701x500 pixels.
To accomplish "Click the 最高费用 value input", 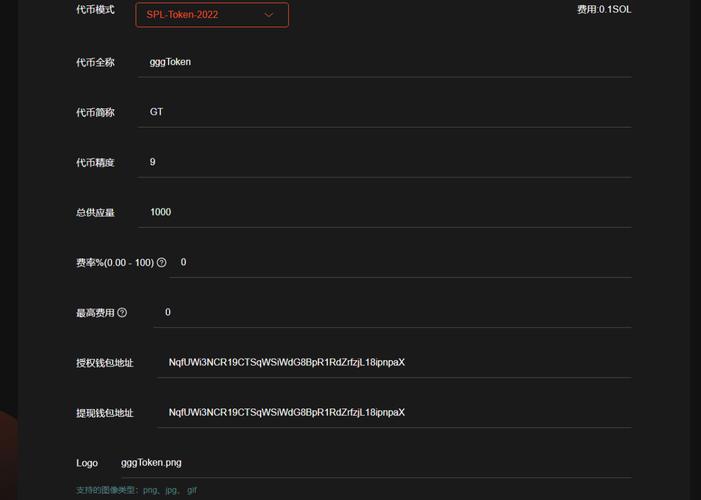I will [x=392, y=312].
